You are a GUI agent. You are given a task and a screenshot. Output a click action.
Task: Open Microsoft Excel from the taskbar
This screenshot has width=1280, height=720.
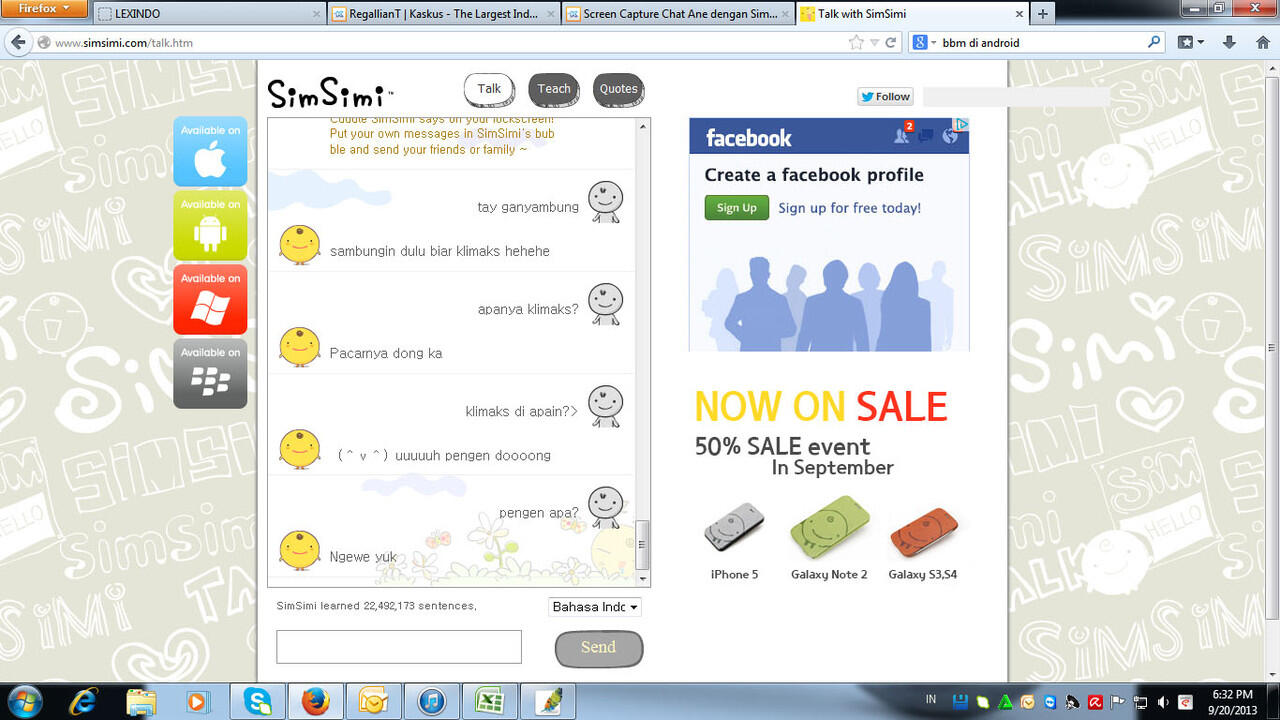[489, 700]
